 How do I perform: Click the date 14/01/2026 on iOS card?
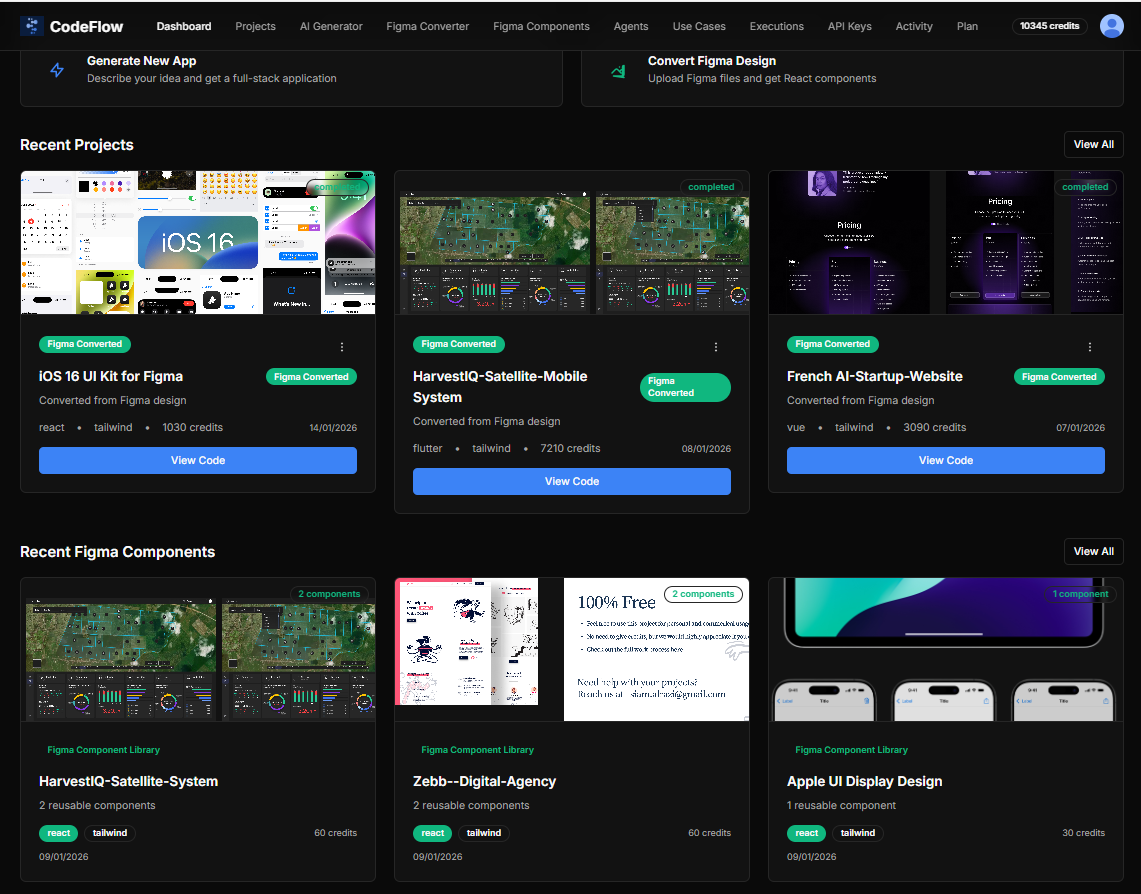pyautogui.click(x=333, y=428)
